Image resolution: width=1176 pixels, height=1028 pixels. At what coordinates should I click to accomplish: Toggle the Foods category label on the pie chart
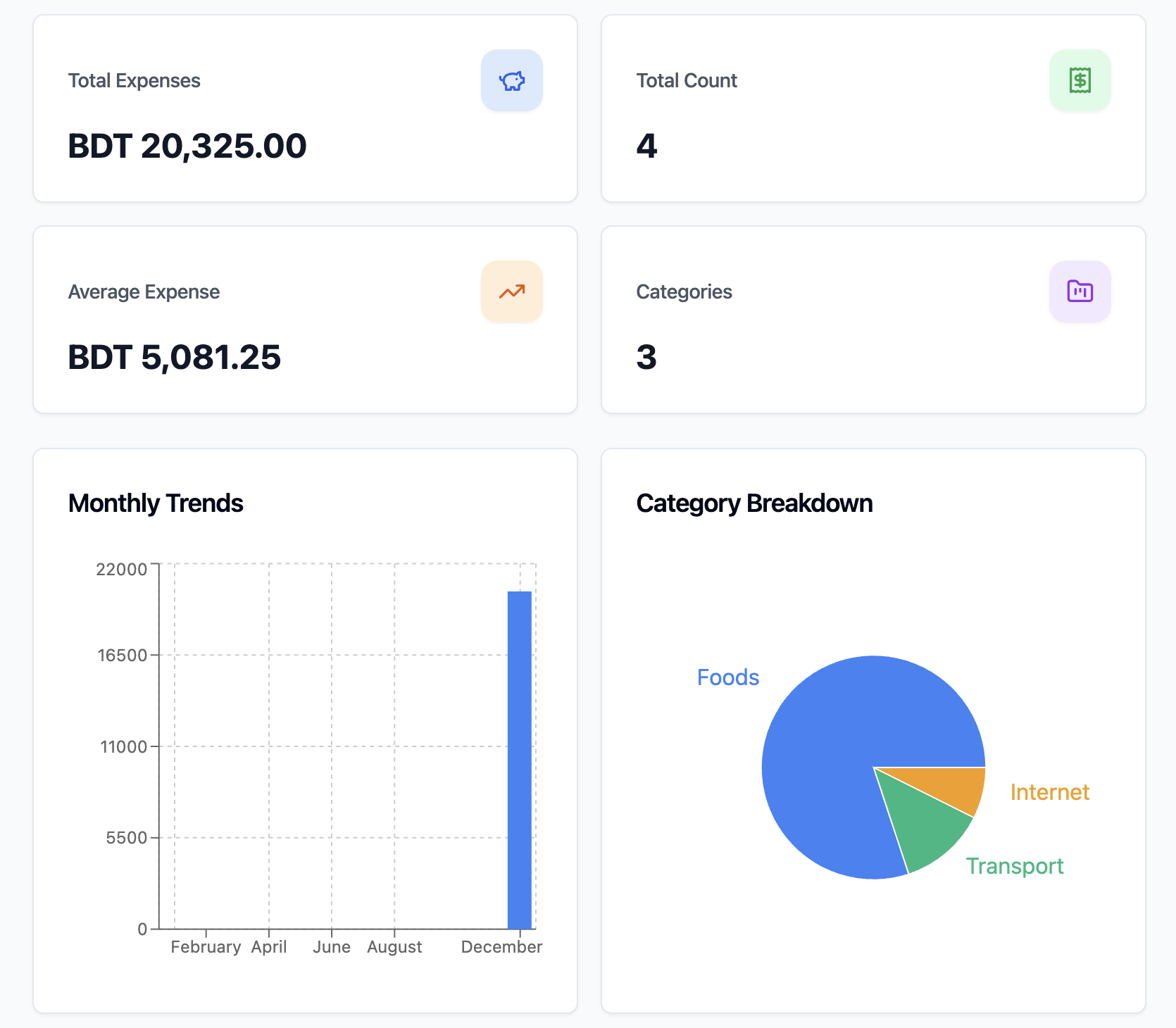[x=727, y=677]
